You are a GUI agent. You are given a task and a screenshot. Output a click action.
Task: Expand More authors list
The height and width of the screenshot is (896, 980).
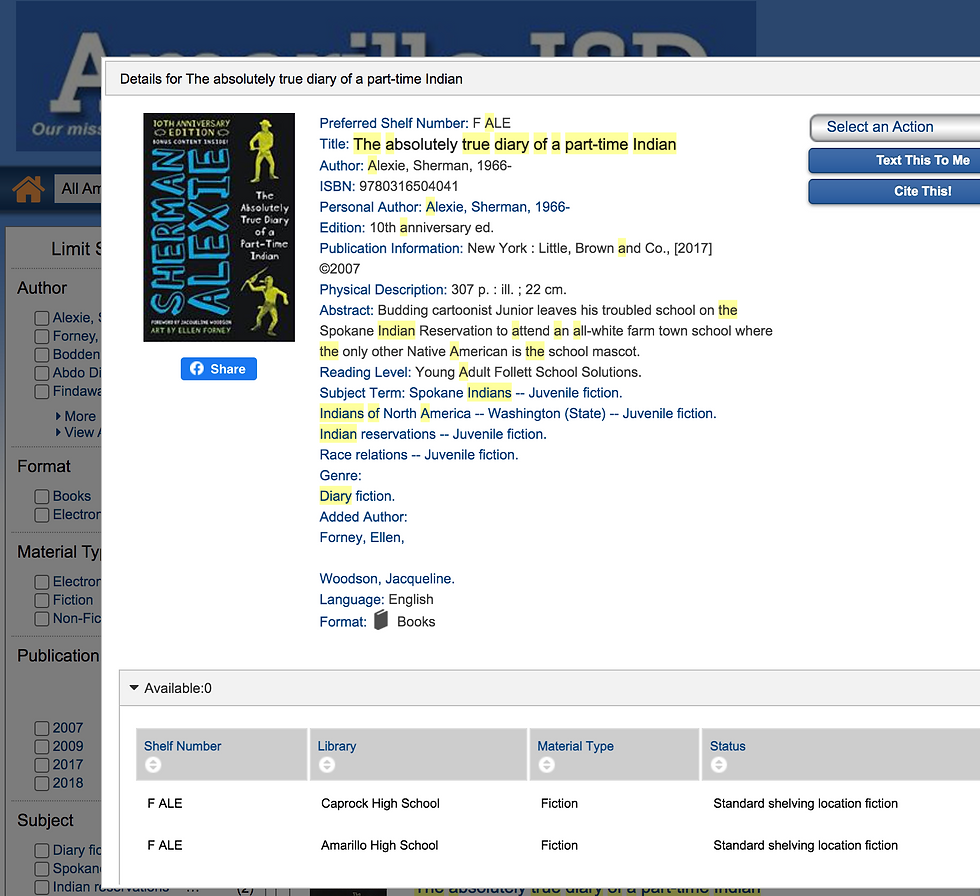click(x=76, y=416)
